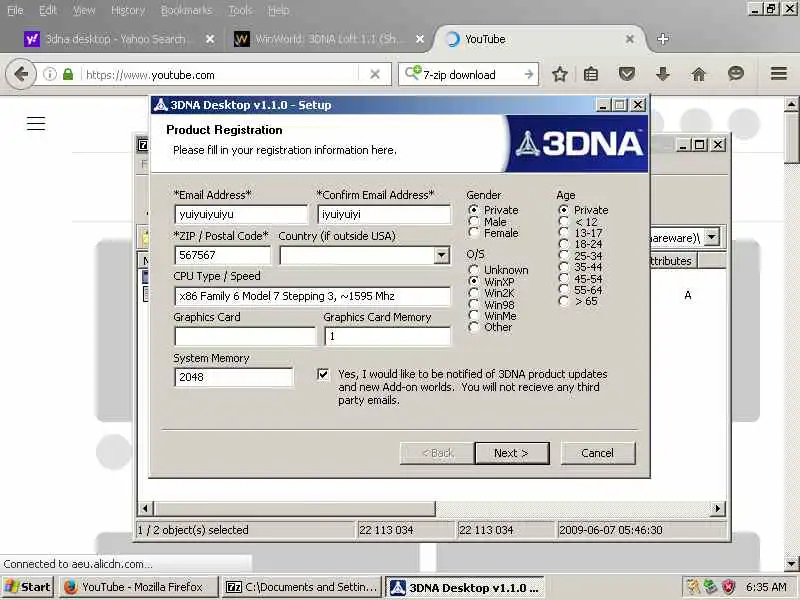The width and height of the screenshot is (800, 600).
Task: Open the Downloads arrow icon
Action: (x=662, y=74)
